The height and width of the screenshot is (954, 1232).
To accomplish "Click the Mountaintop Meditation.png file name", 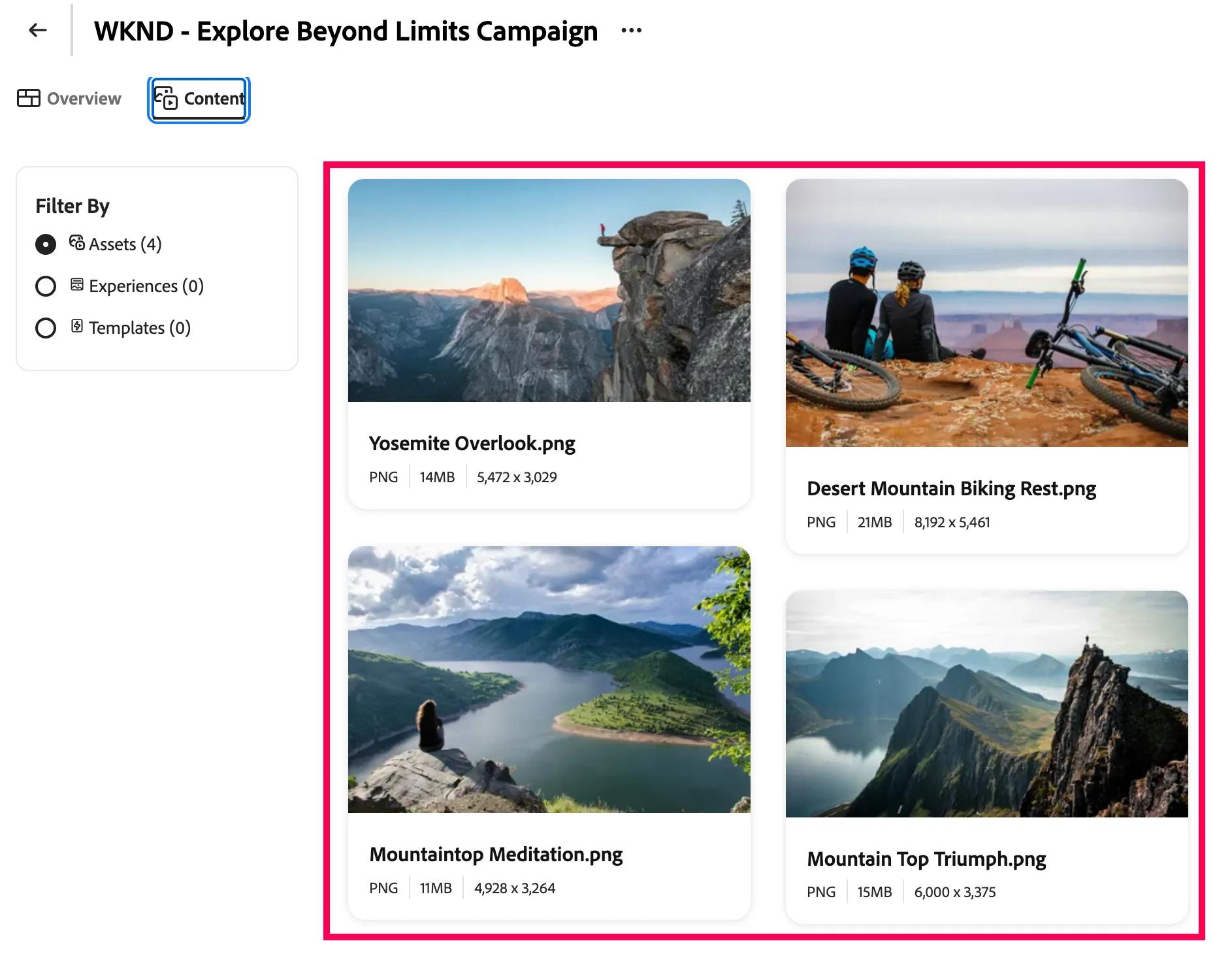I will (496, 855).
